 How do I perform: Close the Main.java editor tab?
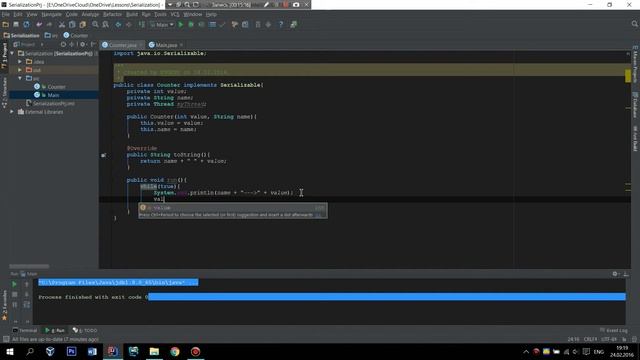[x=181, y=45]
